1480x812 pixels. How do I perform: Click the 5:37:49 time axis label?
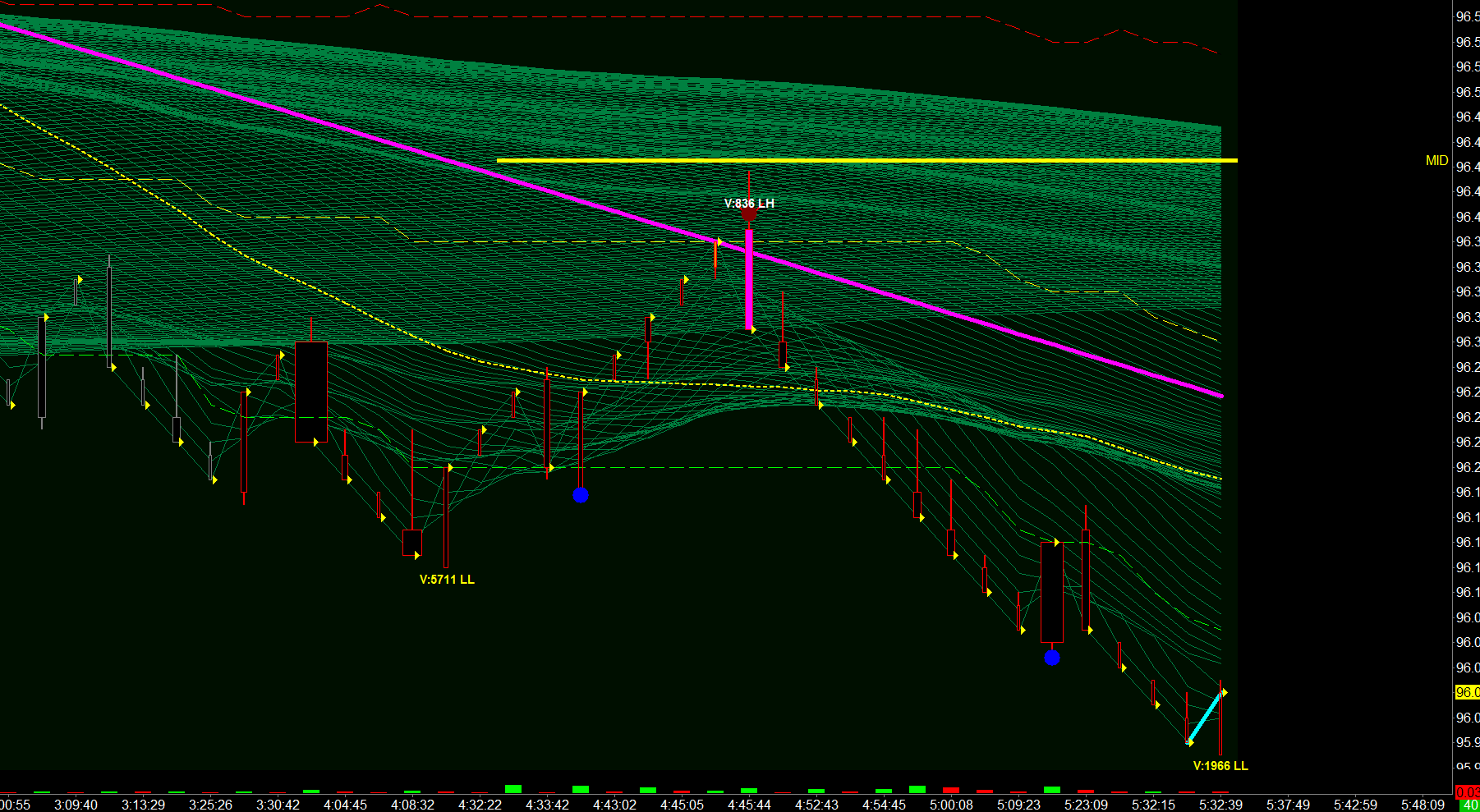[x=1288, y=805]
